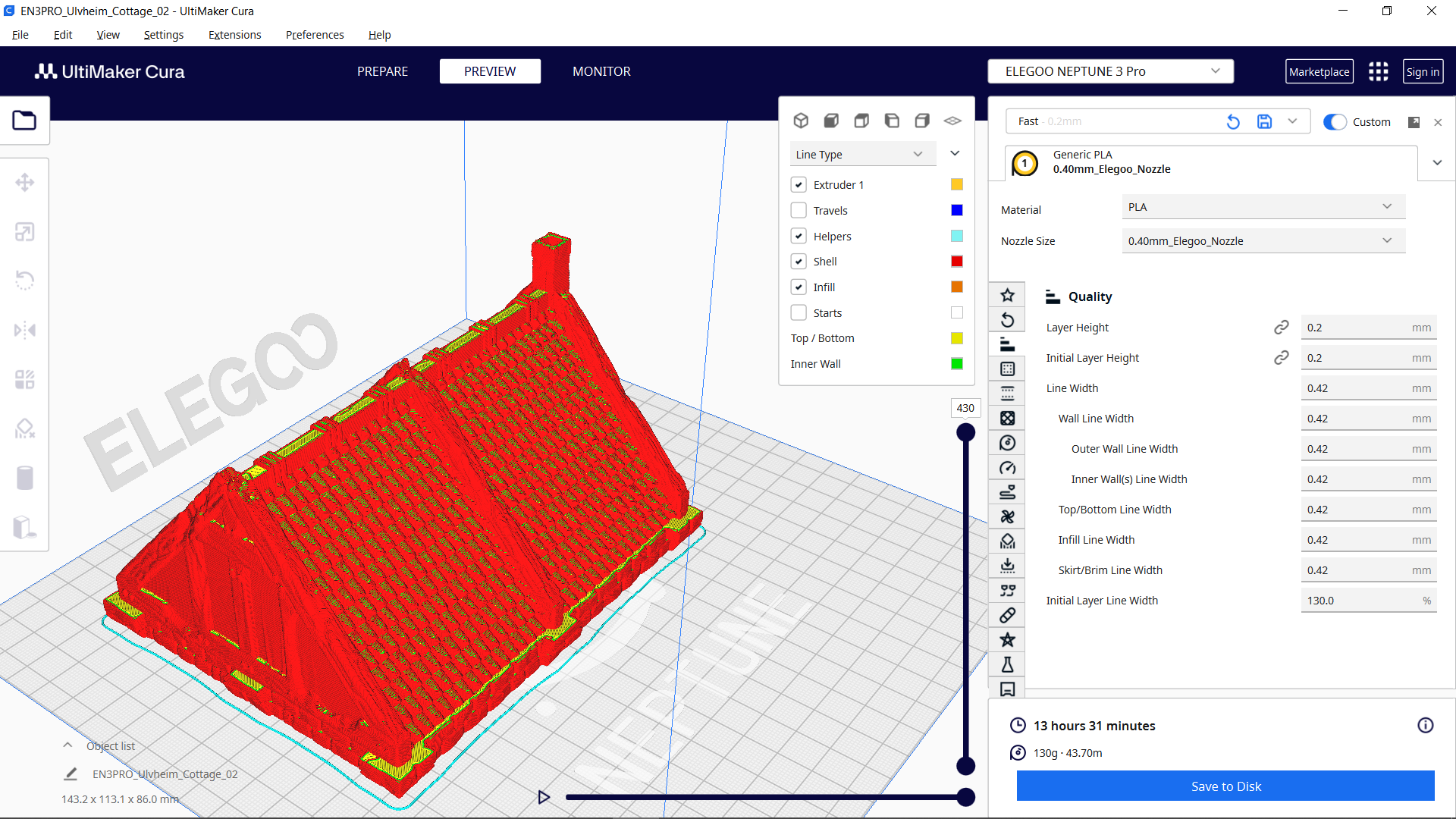
Task: Select the Move tool in the left toolbar
Action: 25,182
